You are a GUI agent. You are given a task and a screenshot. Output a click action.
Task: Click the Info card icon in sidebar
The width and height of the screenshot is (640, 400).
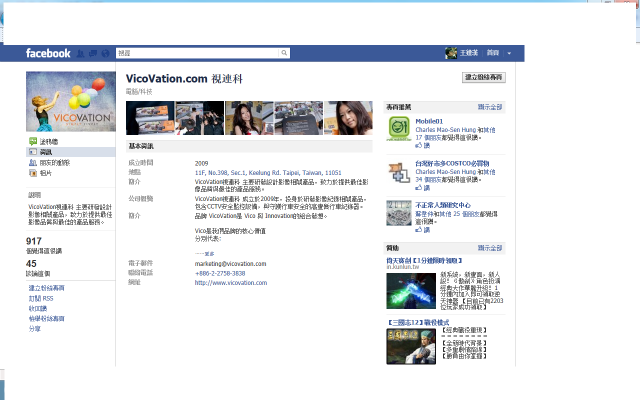coord(33,152)
